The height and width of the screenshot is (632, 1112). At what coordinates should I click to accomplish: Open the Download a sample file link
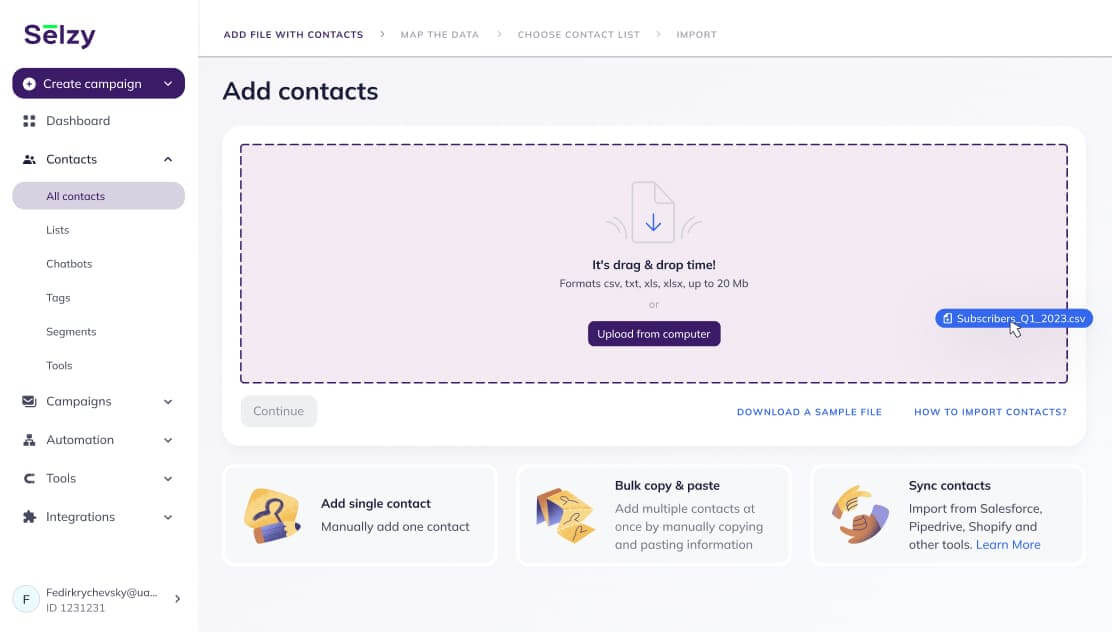tap(810, 411)
